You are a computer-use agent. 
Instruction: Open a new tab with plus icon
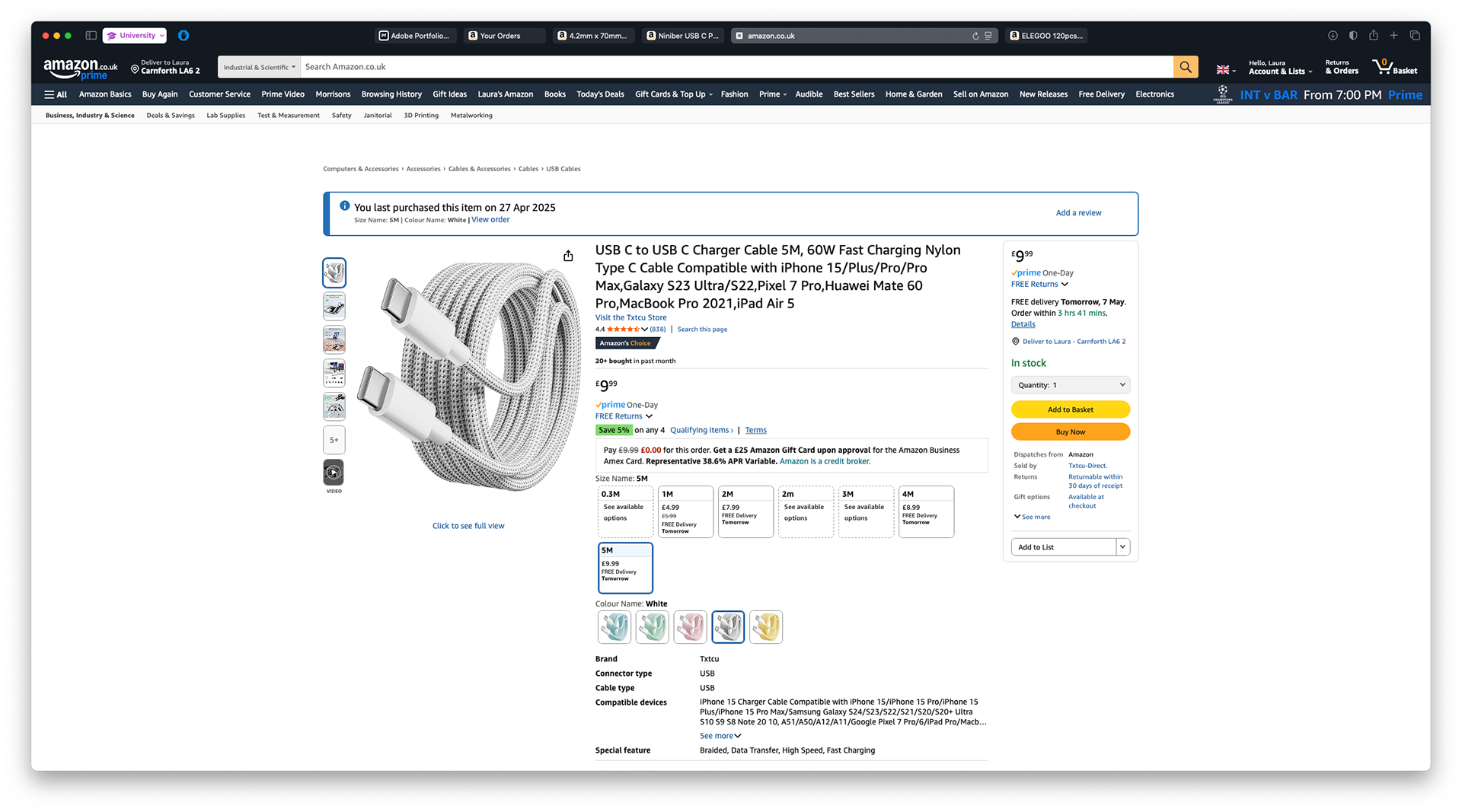pos(1393,35)
